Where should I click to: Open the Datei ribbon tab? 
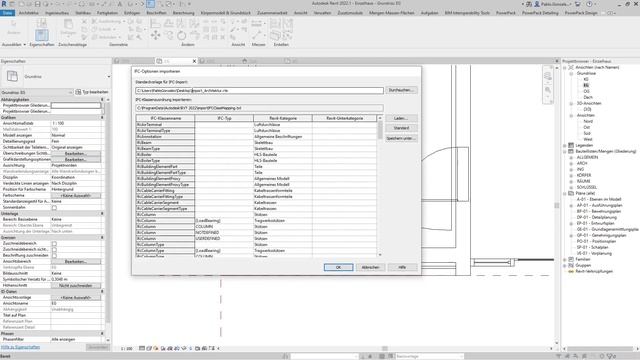[x=7, y=13]
